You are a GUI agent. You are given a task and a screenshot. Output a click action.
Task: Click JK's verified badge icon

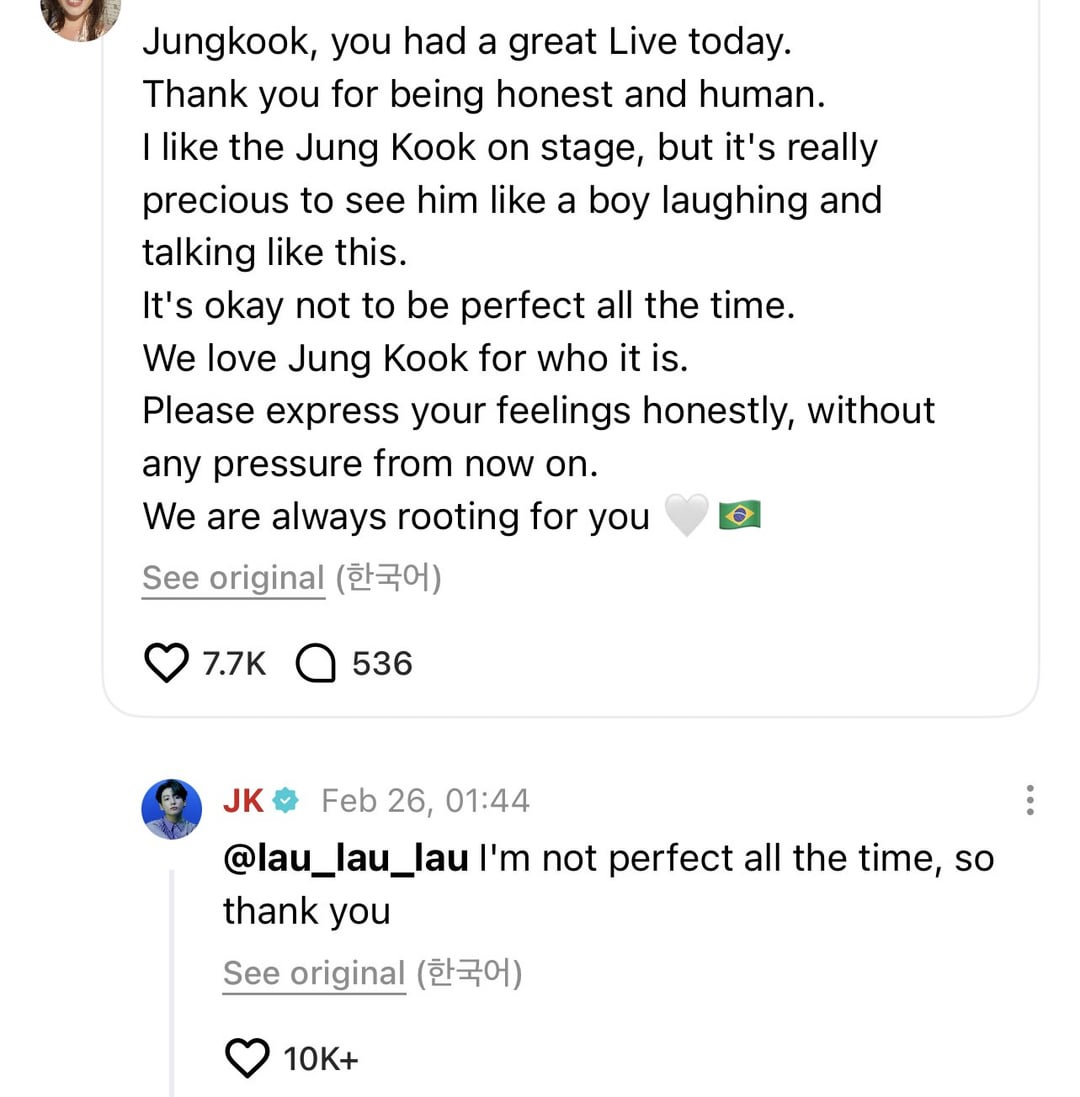pos(286,800)
